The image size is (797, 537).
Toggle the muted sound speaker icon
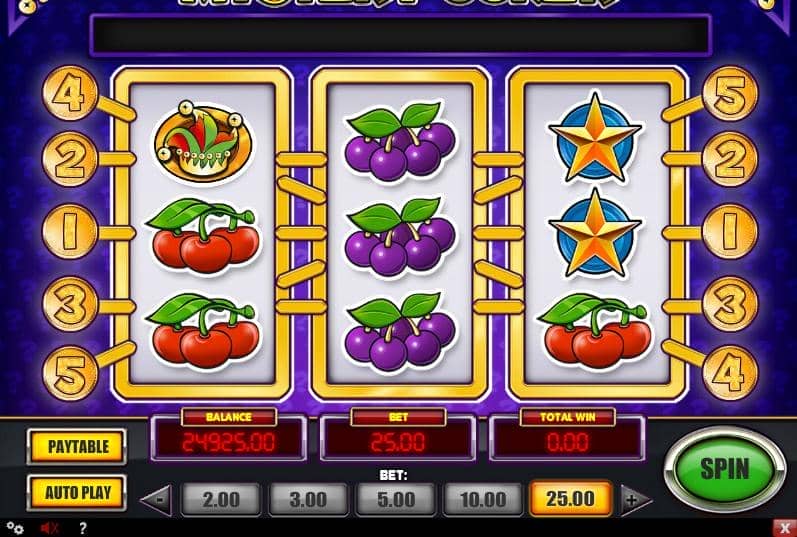tap(49, 528)
